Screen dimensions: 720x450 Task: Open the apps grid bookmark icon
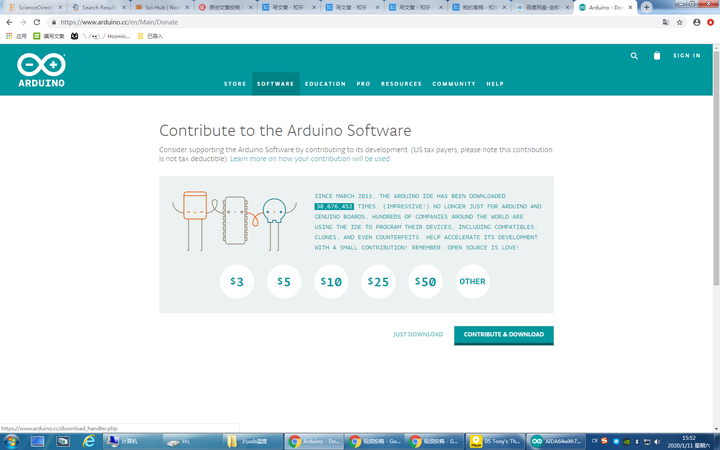coord(9,36)
